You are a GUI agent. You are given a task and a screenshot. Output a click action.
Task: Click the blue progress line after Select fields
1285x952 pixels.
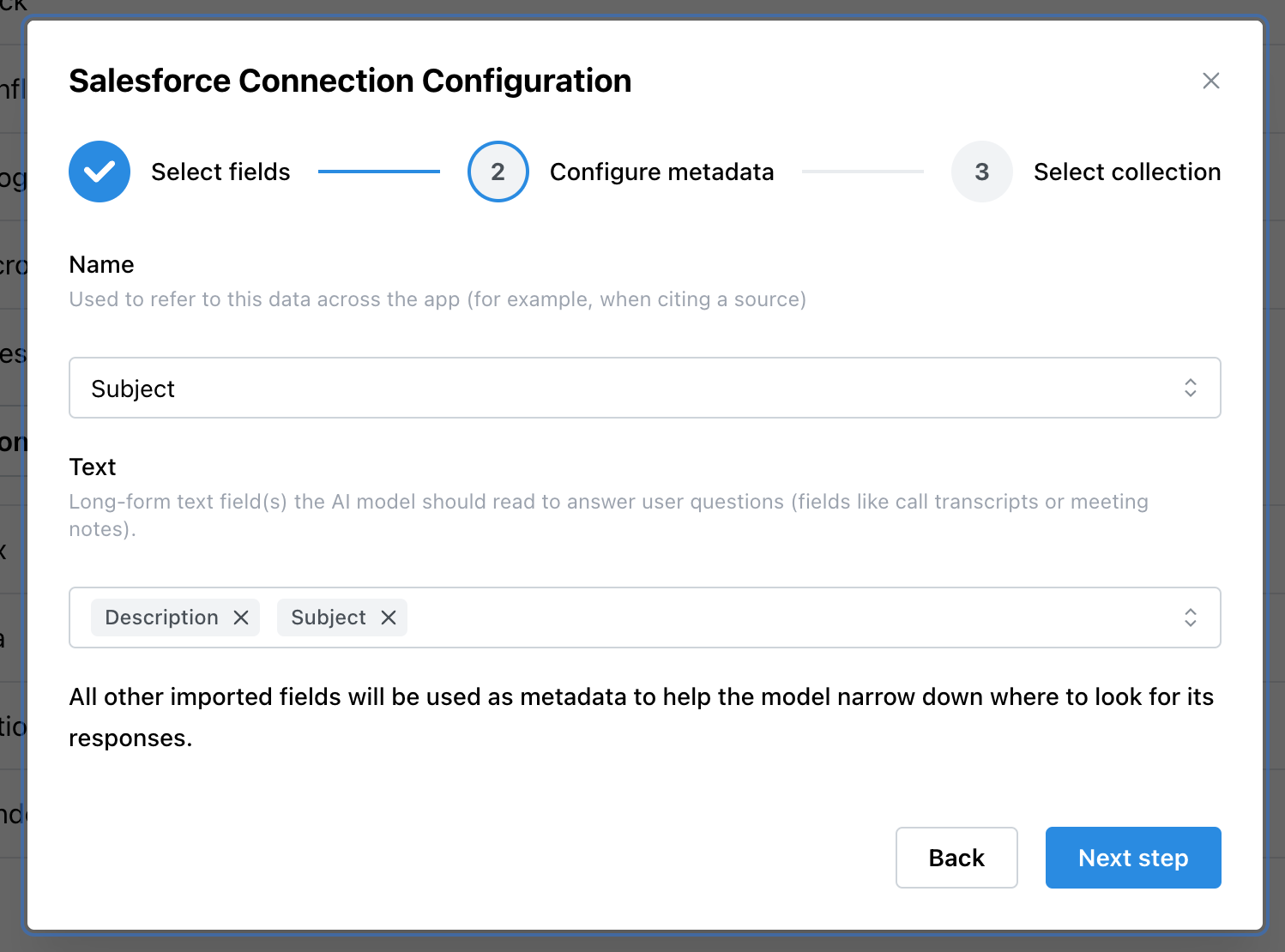pyautogui.click(x=378, y=172)
